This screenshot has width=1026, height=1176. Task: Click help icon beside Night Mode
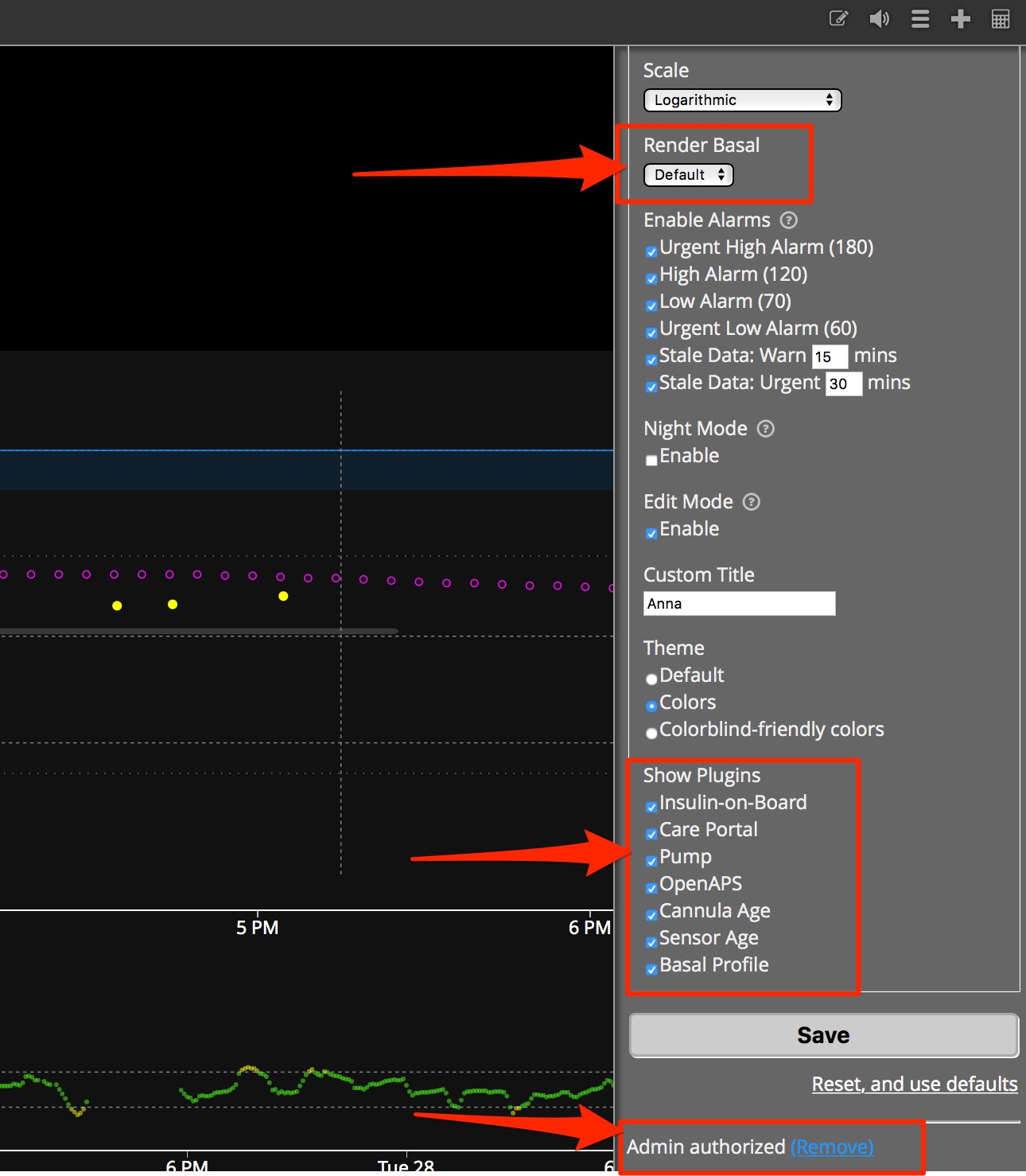(765, 429)
